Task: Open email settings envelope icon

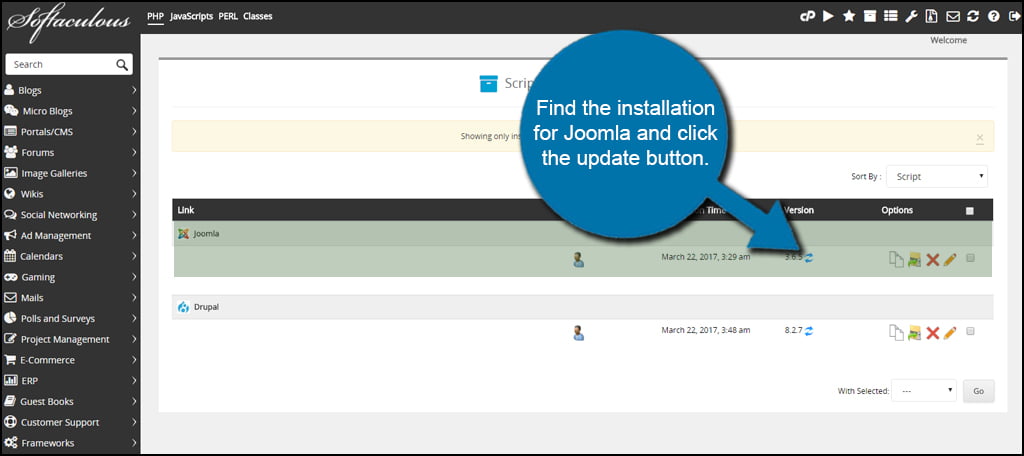Action: [x=953, y=16]
